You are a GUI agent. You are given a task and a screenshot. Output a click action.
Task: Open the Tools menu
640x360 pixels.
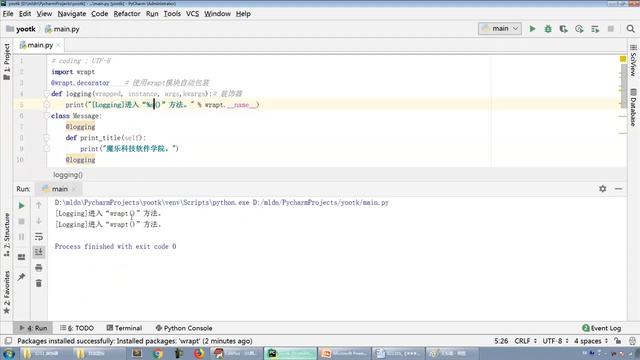(x=172, y=13)
